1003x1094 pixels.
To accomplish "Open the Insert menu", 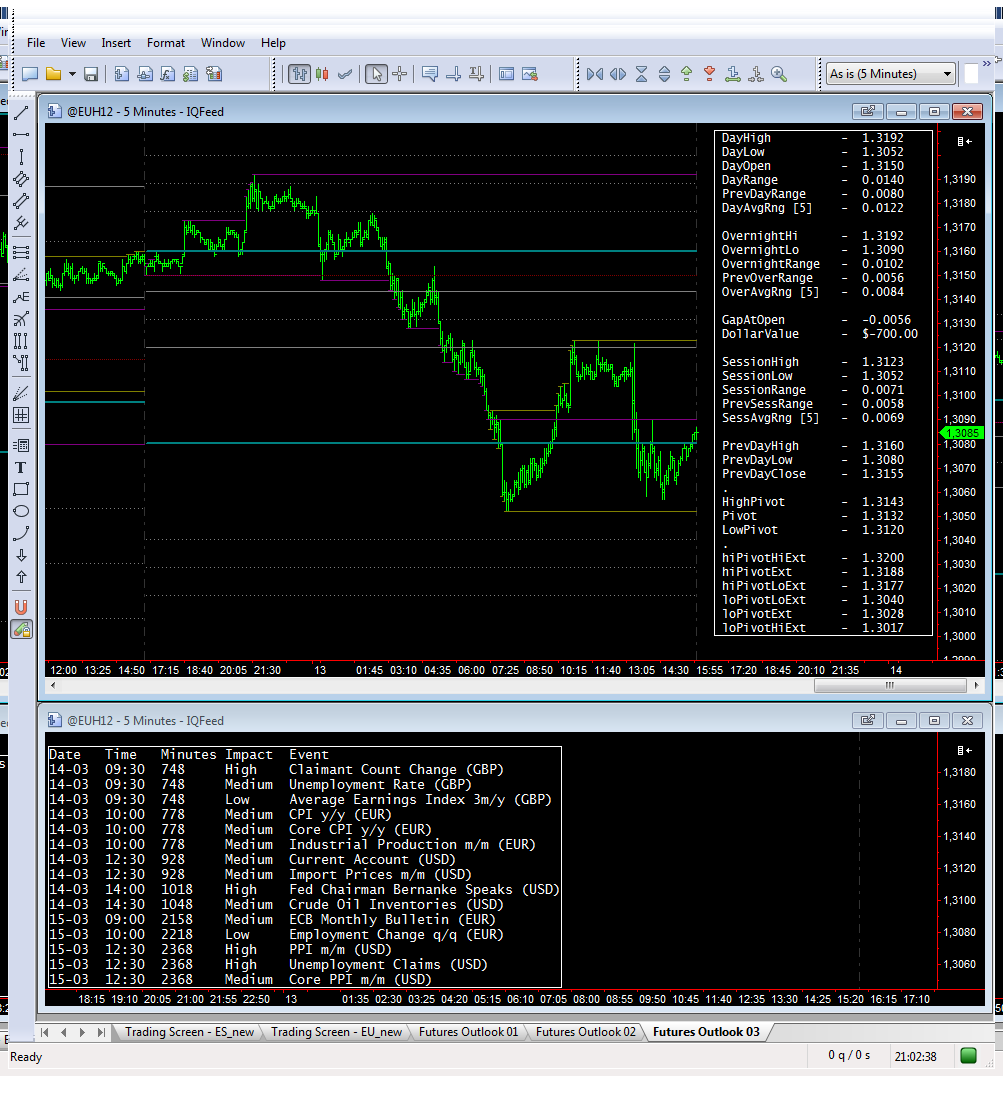I will [116, 43].
